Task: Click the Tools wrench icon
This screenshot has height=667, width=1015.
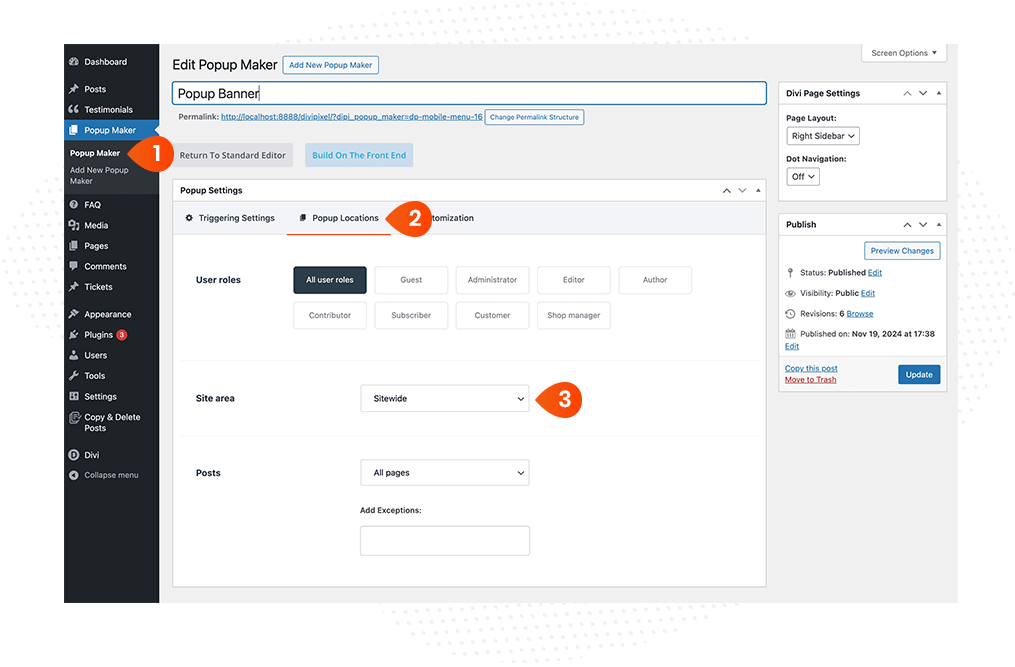Action: tap(74, 376)
